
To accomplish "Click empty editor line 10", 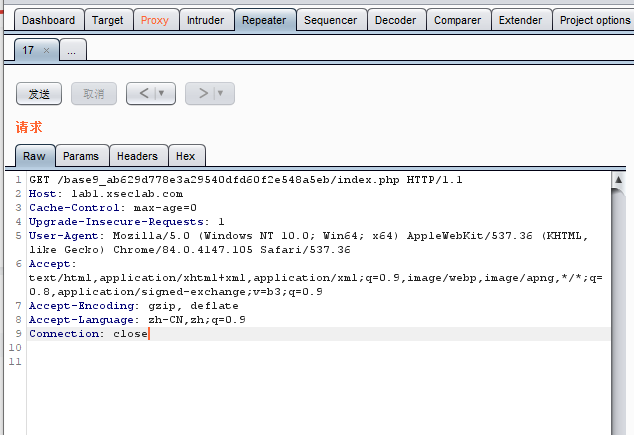I will click(x=319, y=348).
